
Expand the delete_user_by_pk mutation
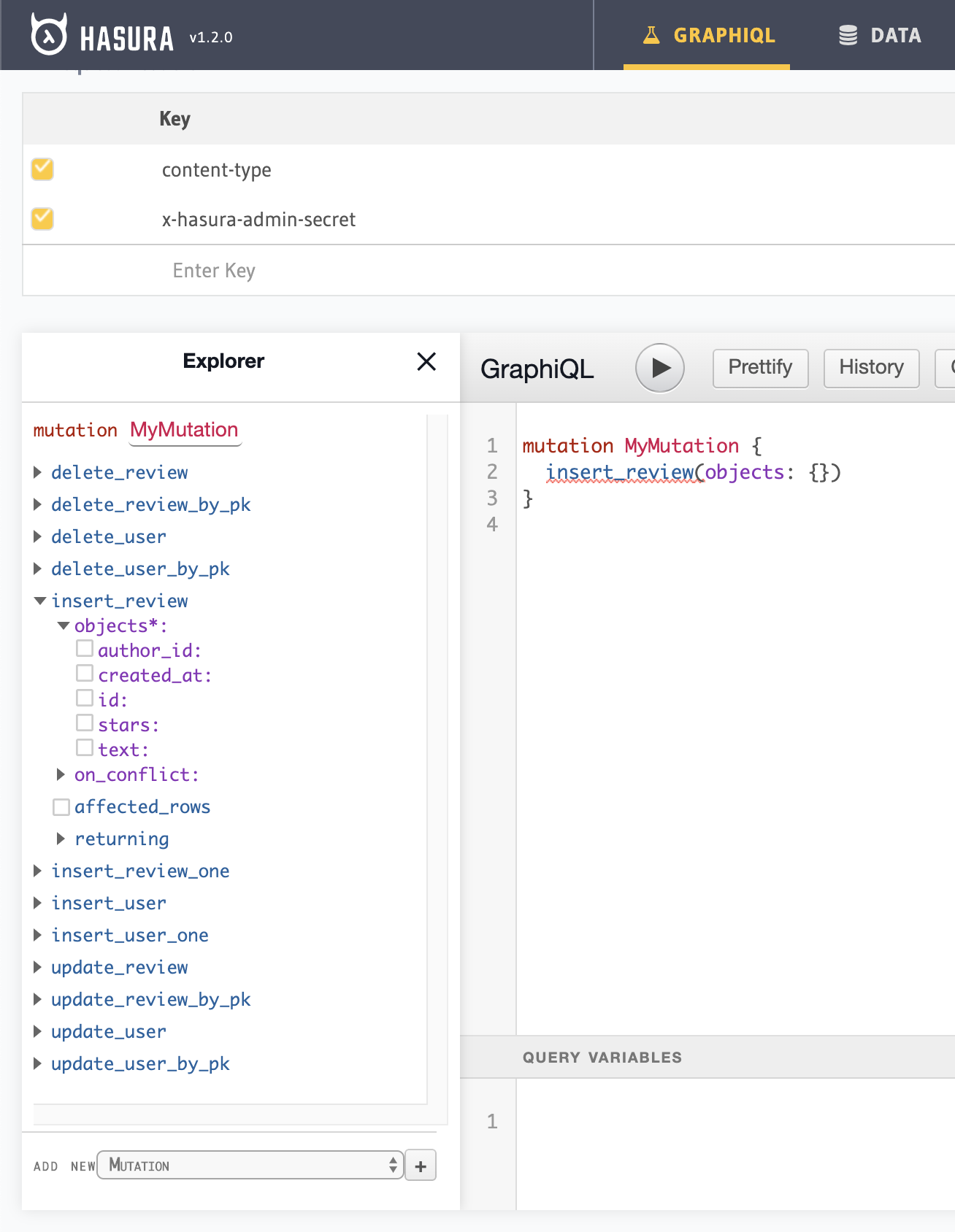coord(38,569)
